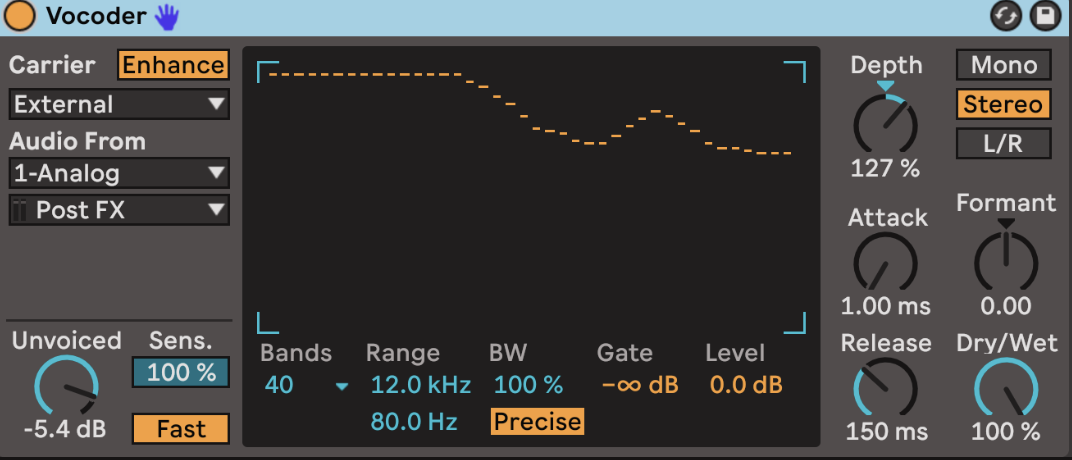The image size is (1072, 460).
Task: Toggle the Vocoder device activator button
Action: pyautogui.click(x=21, y=16)
